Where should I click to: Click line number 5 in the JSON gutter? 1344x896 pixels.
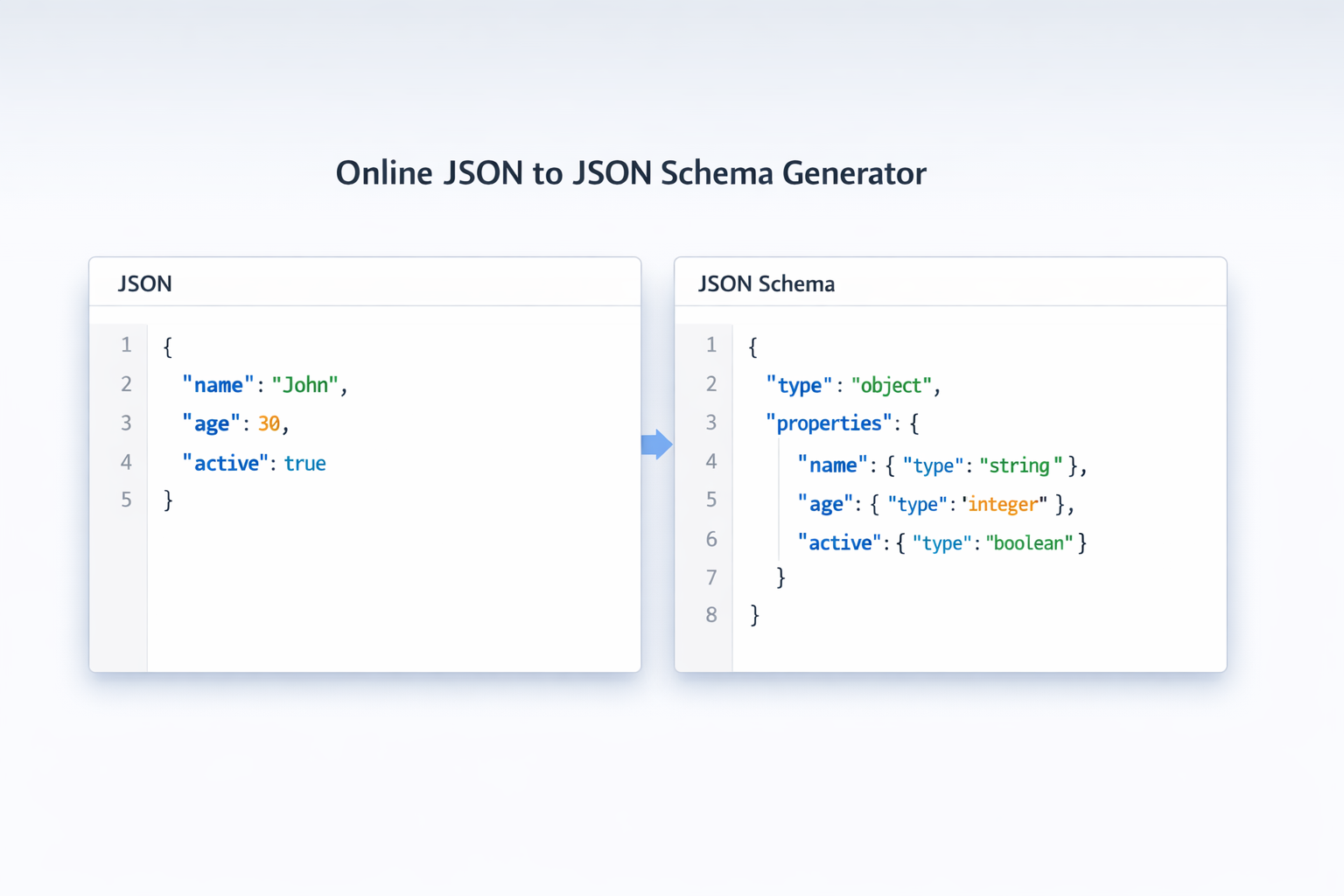click(x=126, y=500)
